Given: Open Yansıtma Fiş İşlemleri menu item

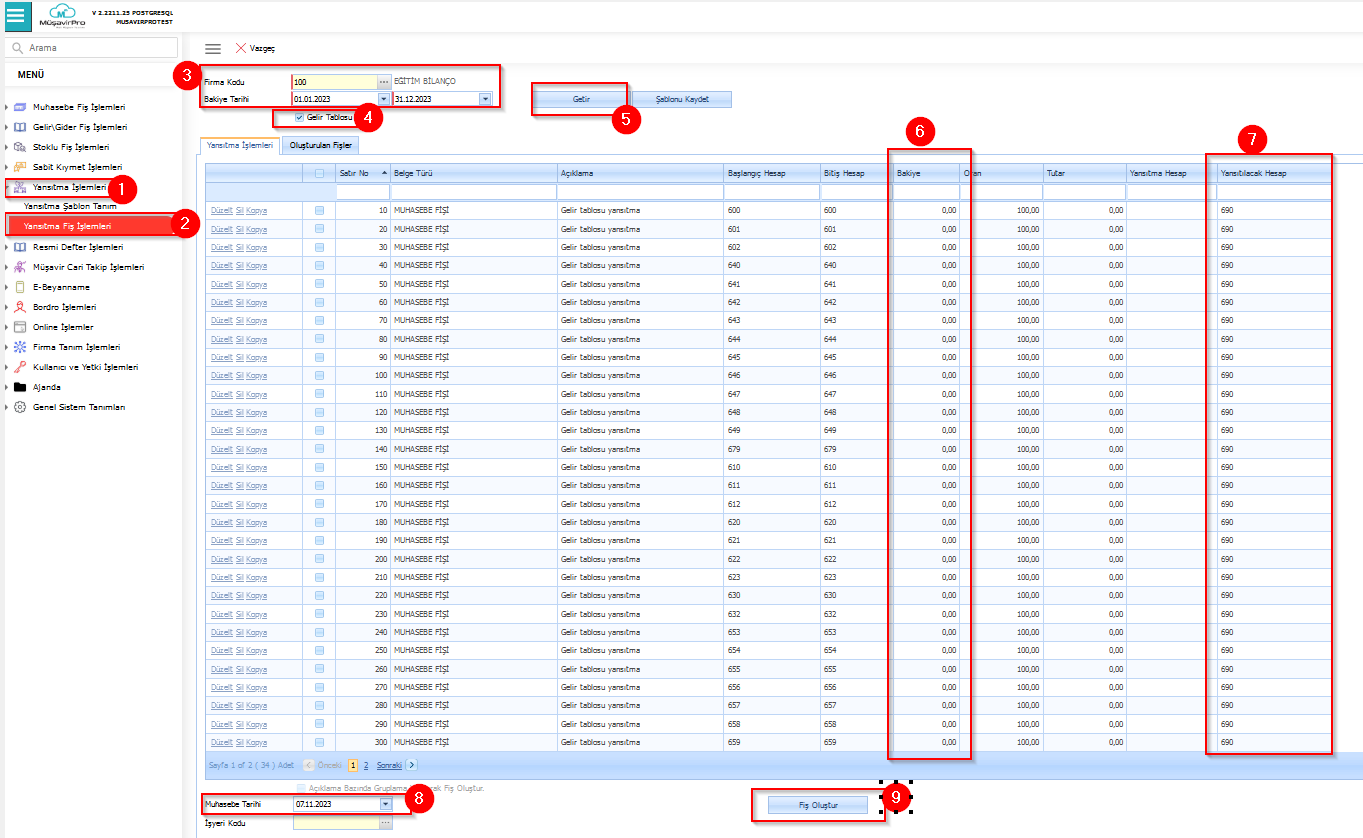Looking at the screenshot, I should [68, 226].
